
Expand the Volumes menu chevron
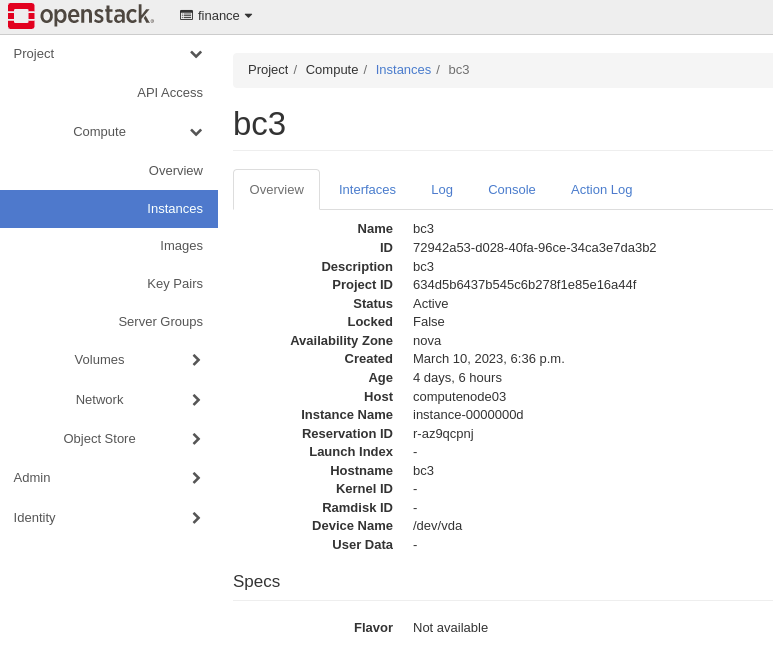tap(196, 360)
